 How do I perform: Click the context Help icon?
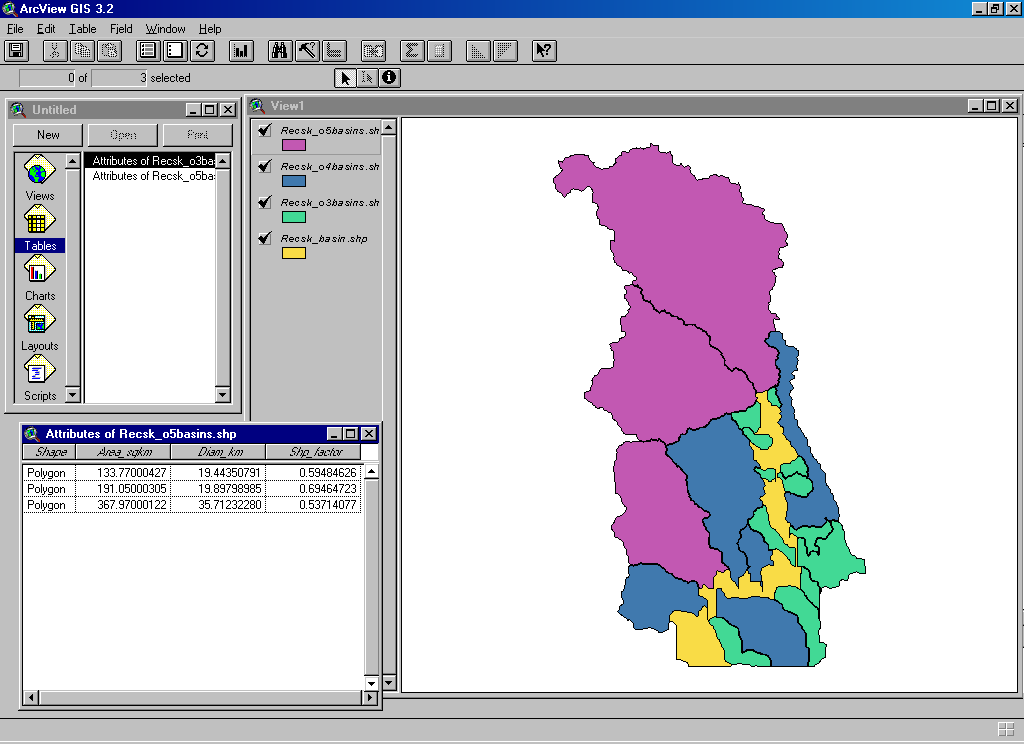pos(543,50)
